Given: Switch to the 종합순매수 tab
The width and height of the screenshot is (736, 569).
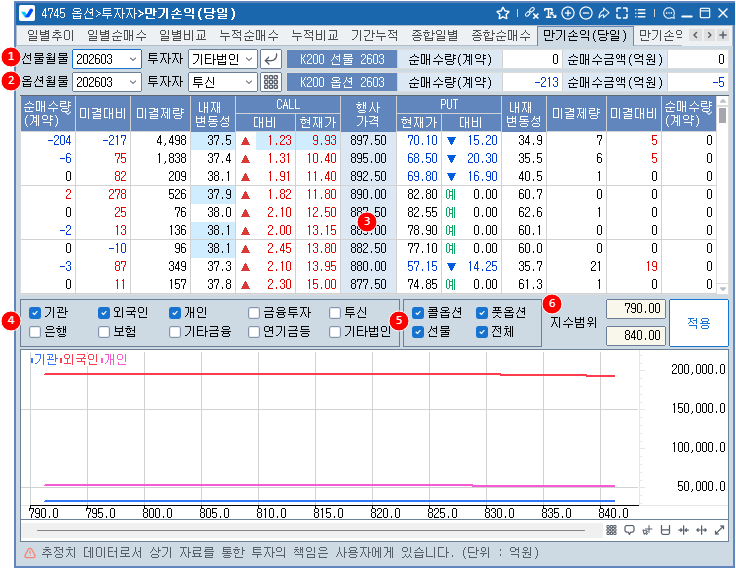Looking at the screenshot, I should pyautogui.click(x=499, y=35).
